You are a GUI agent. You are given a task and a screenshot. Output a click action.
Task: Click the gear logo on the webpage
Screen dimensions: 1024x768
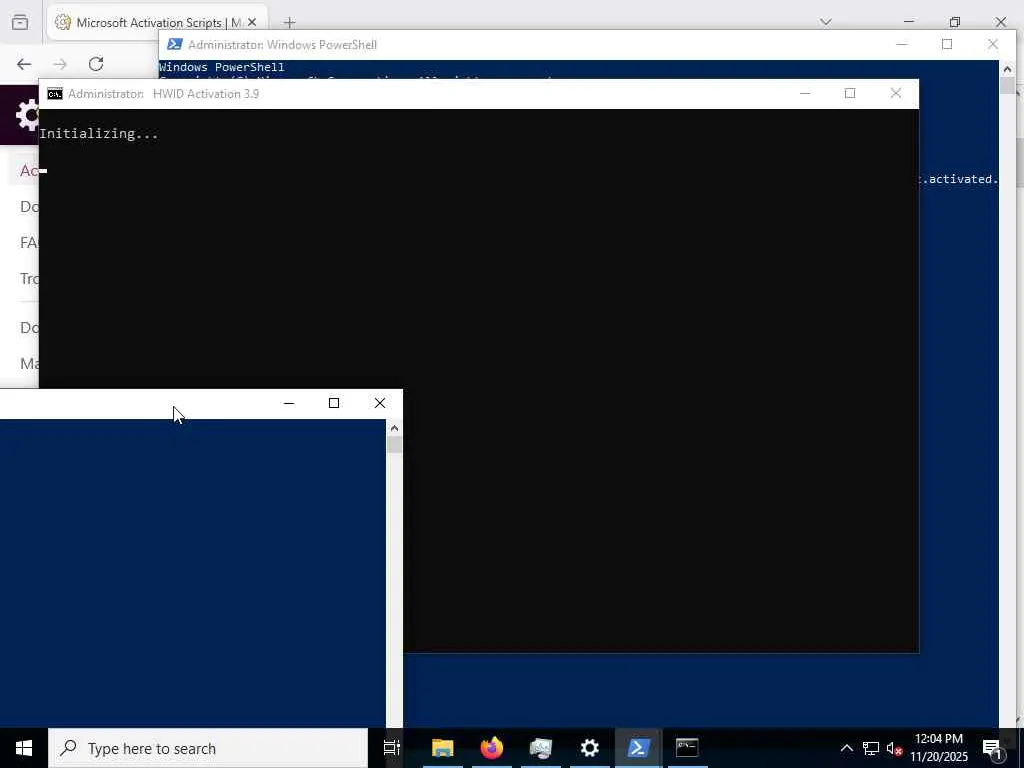[x=27, y=115]
